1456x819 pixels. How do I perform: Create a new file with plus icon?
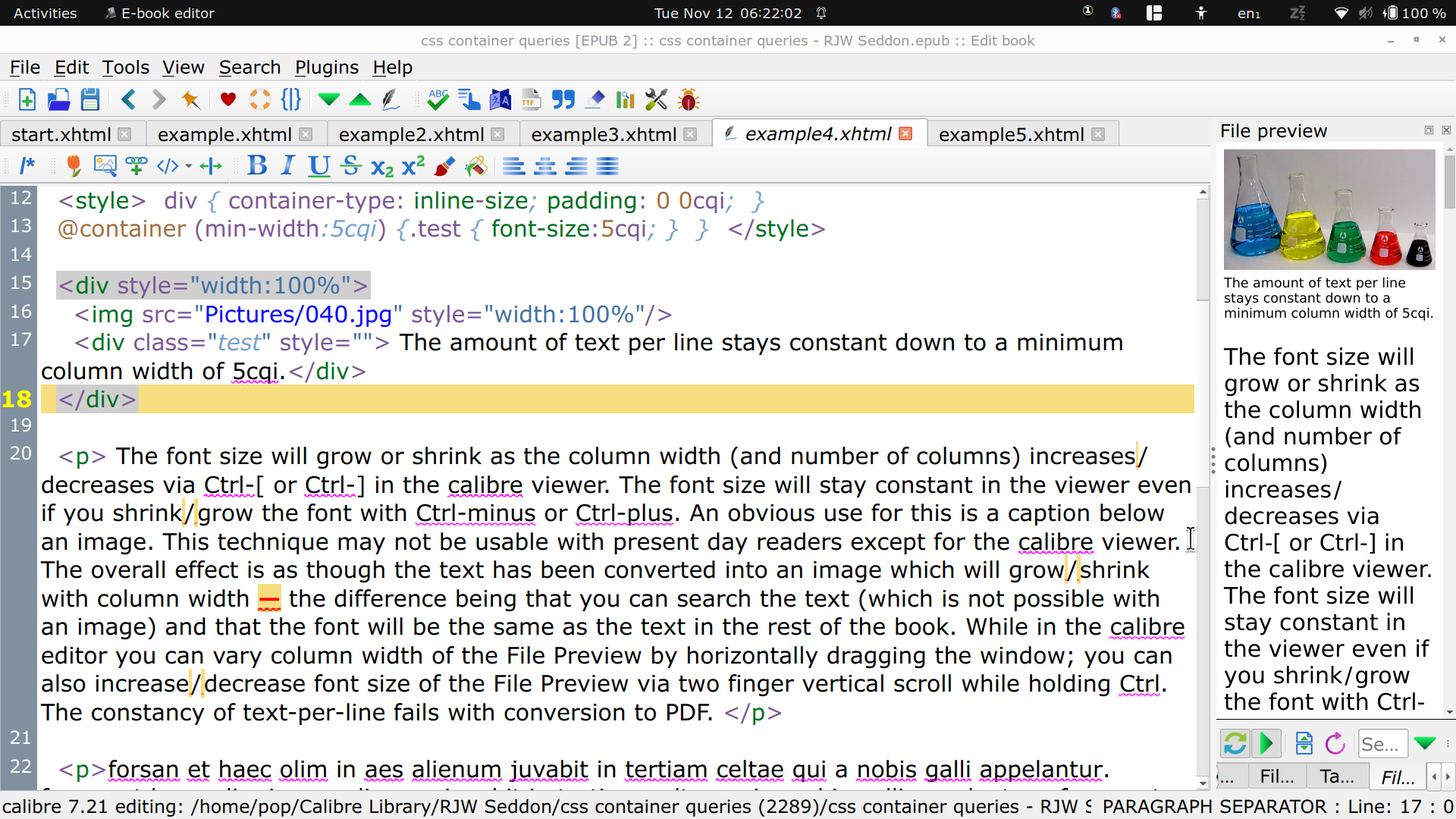[27, 99]
